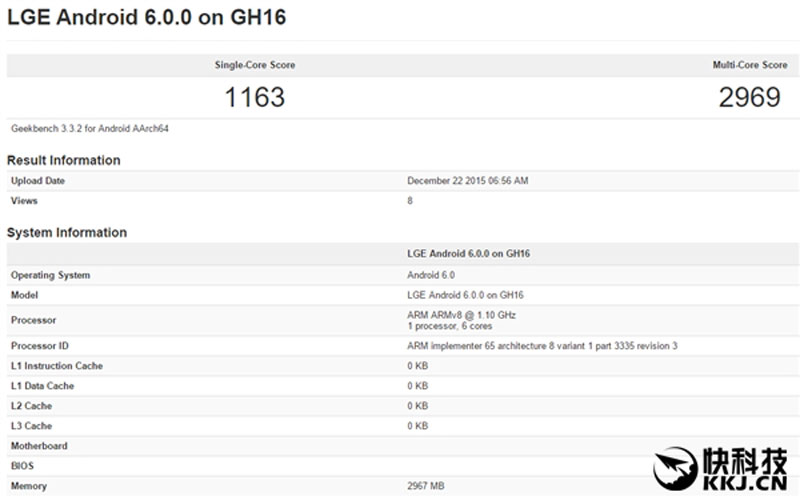This screenshot has height=504, width=800.
Task: Click the Memory value 2967 MB
Action: point(426,486)
